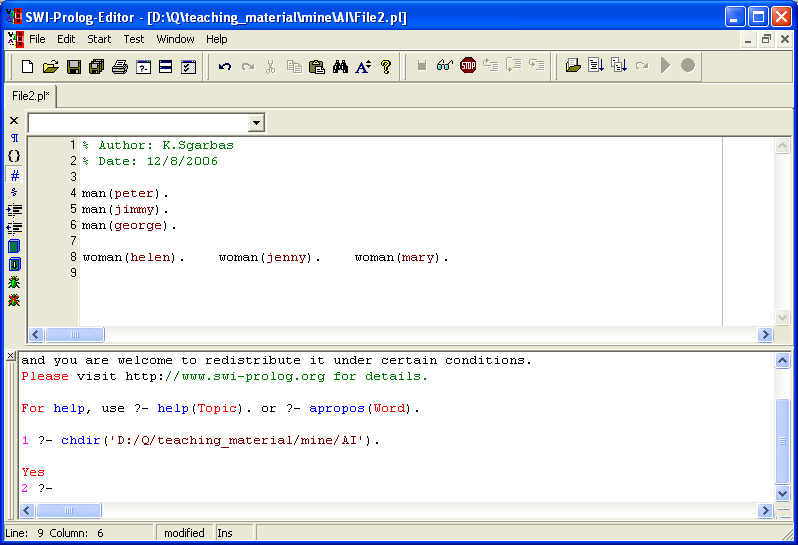Image resolution: width=798 pixels, height=545 pixels.
Task: Open the Help menu
Action: coord(217,39)
